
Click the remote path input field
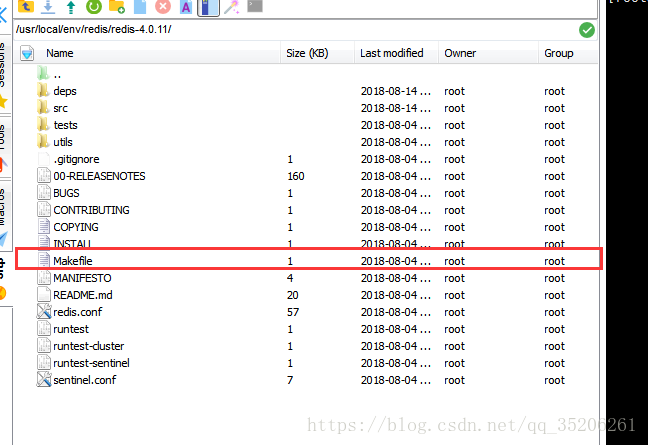(x=295, y=29)
